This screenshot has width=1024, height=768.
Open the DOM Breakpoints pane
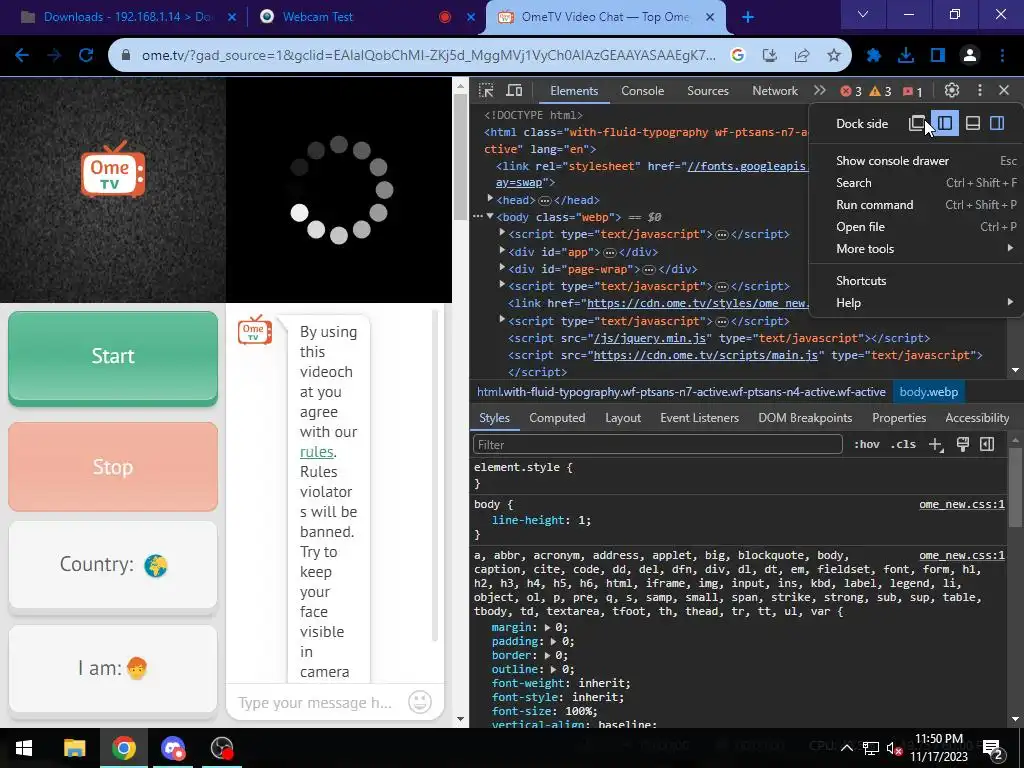pos(805,418)
